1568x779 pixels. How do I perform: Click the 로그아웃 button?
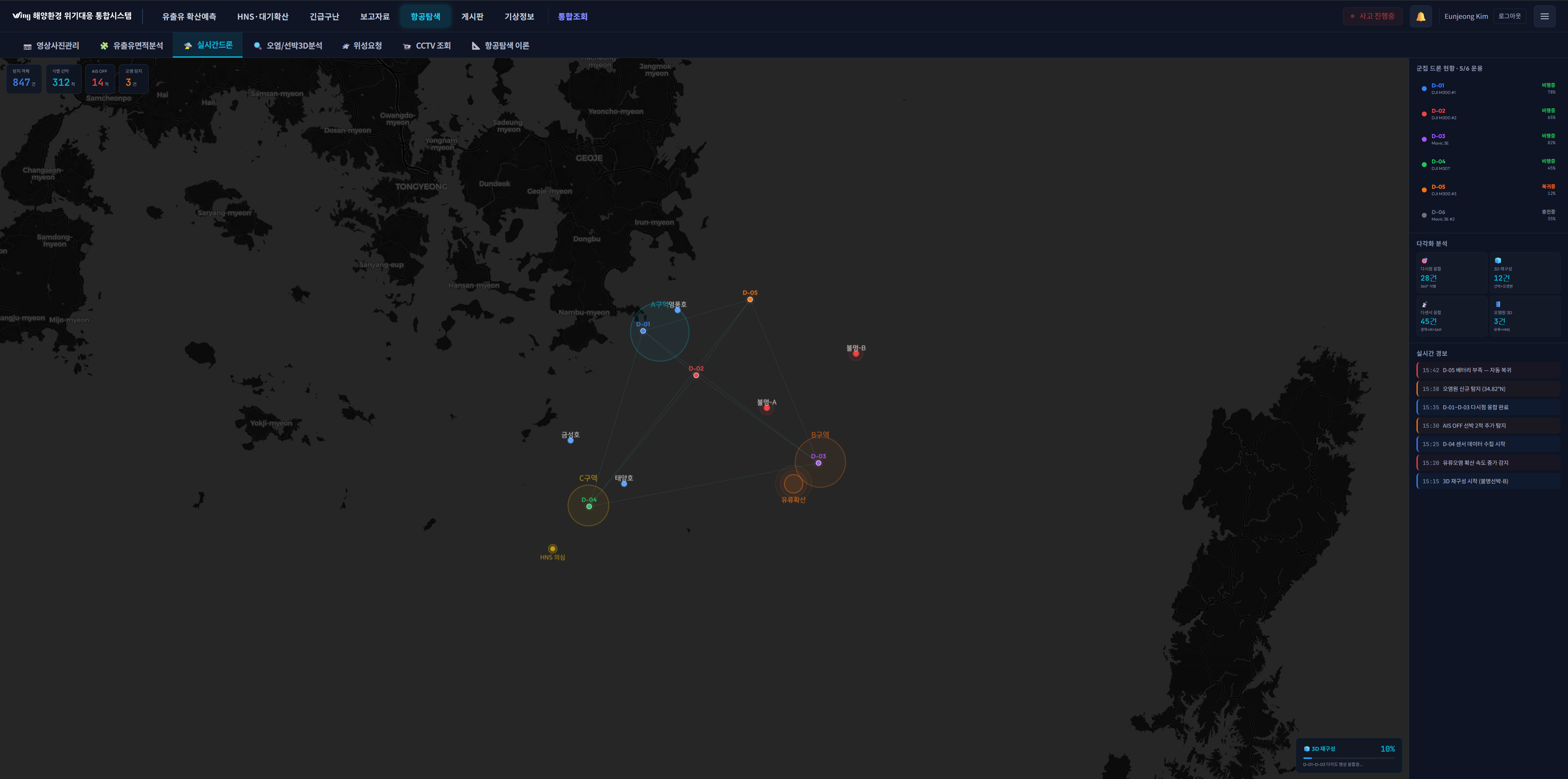(1509, 16)
